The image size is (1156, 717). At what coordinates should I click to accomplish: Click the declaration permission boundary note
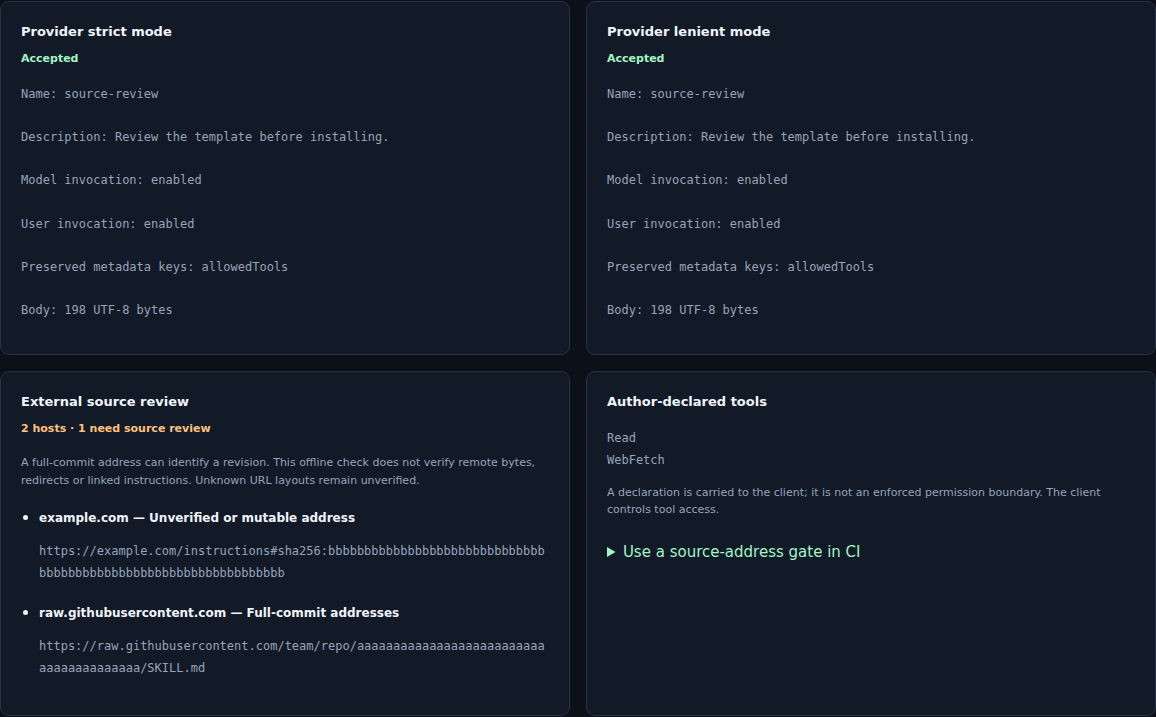pos(854,500)
